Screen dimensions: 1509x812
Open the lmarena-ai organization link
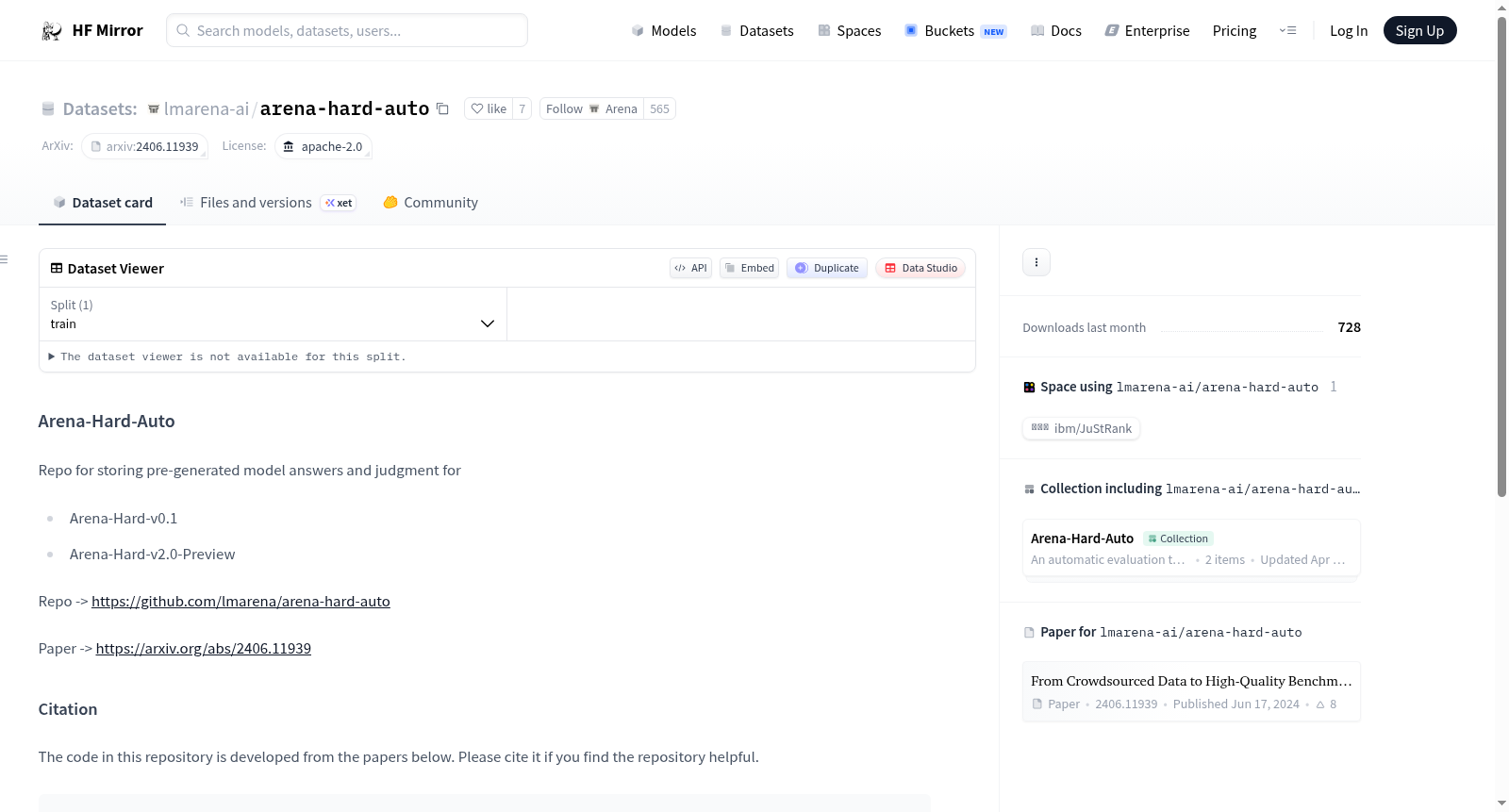pos(207,109)
